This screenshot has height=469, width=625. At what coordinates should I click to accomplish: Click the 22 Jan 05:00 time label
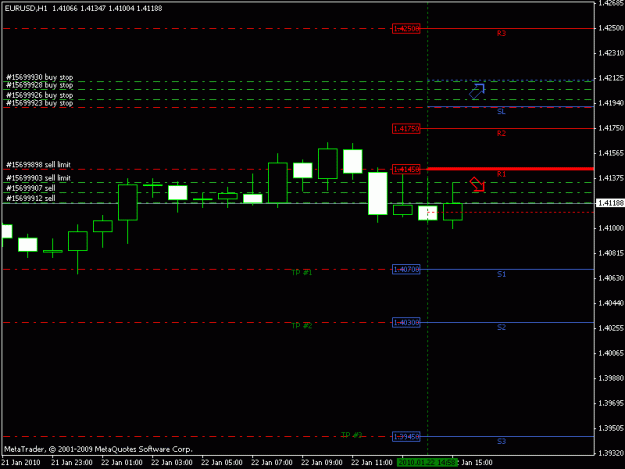click(222, 463)
